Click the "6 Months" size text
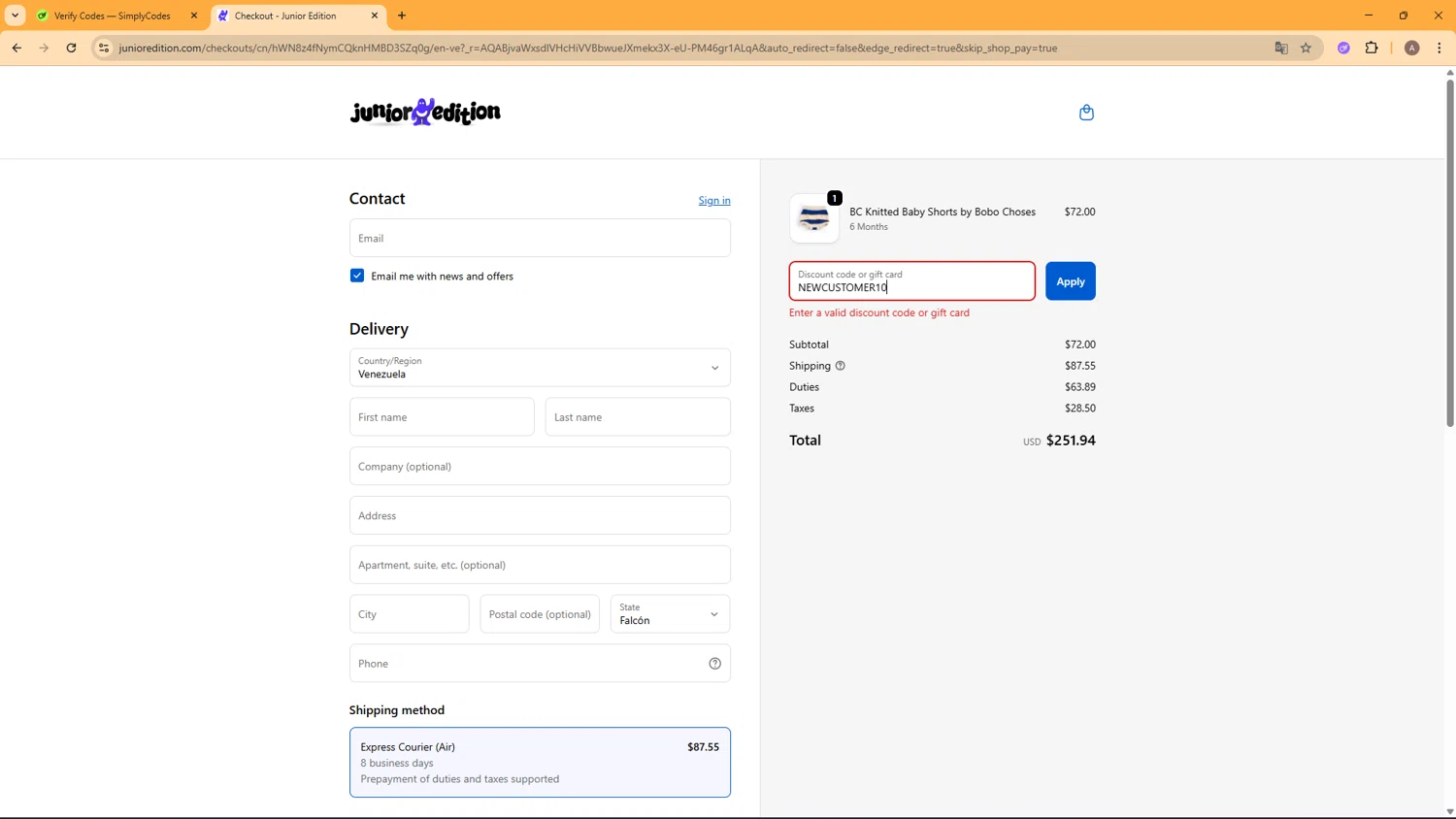The image size is (1456, 819). pos(869,227)
